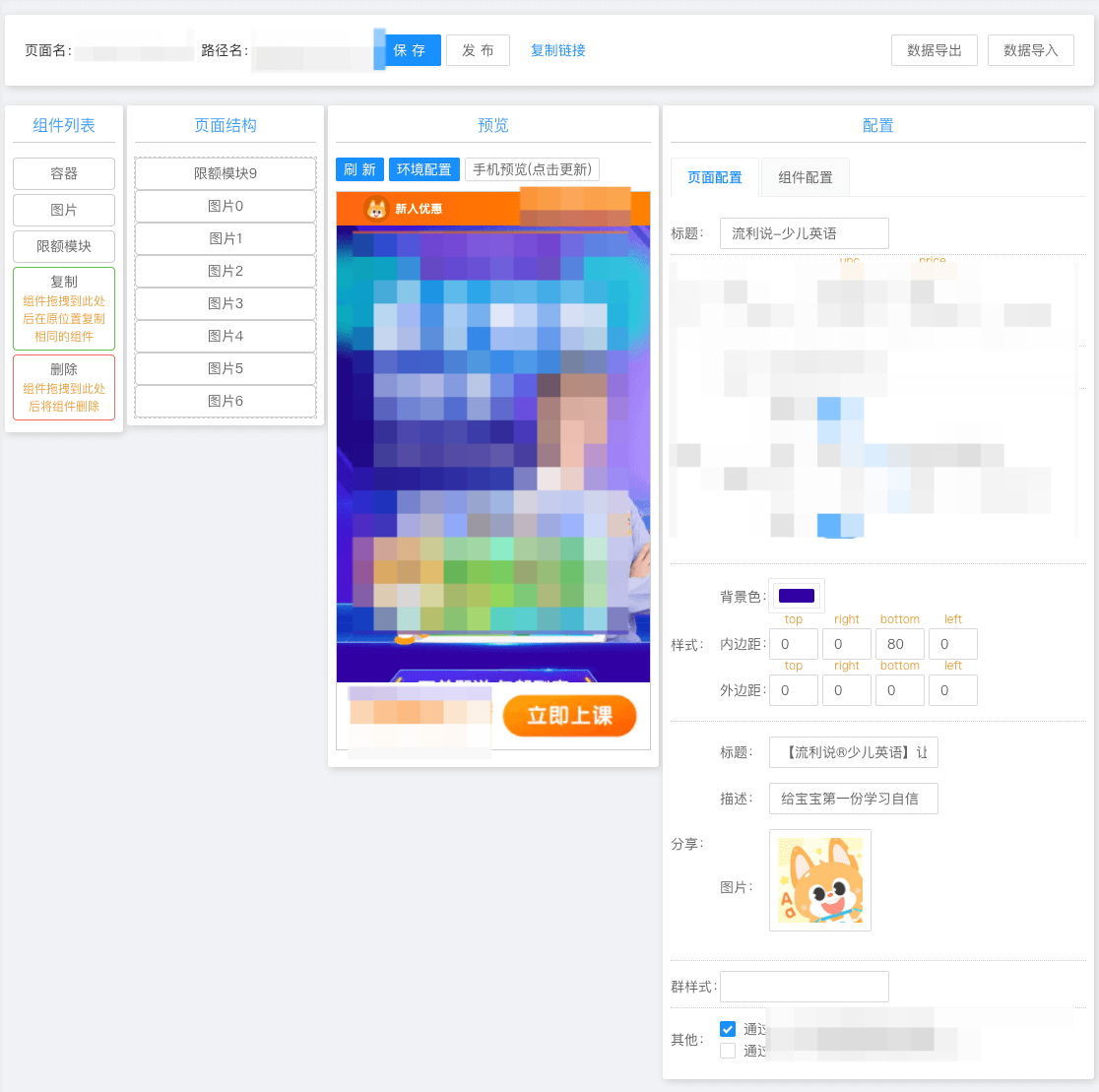This screenshot has height=1092, width=1099.
Task: Click 外边距 bottom value field
Action: [x=900, y=690]
